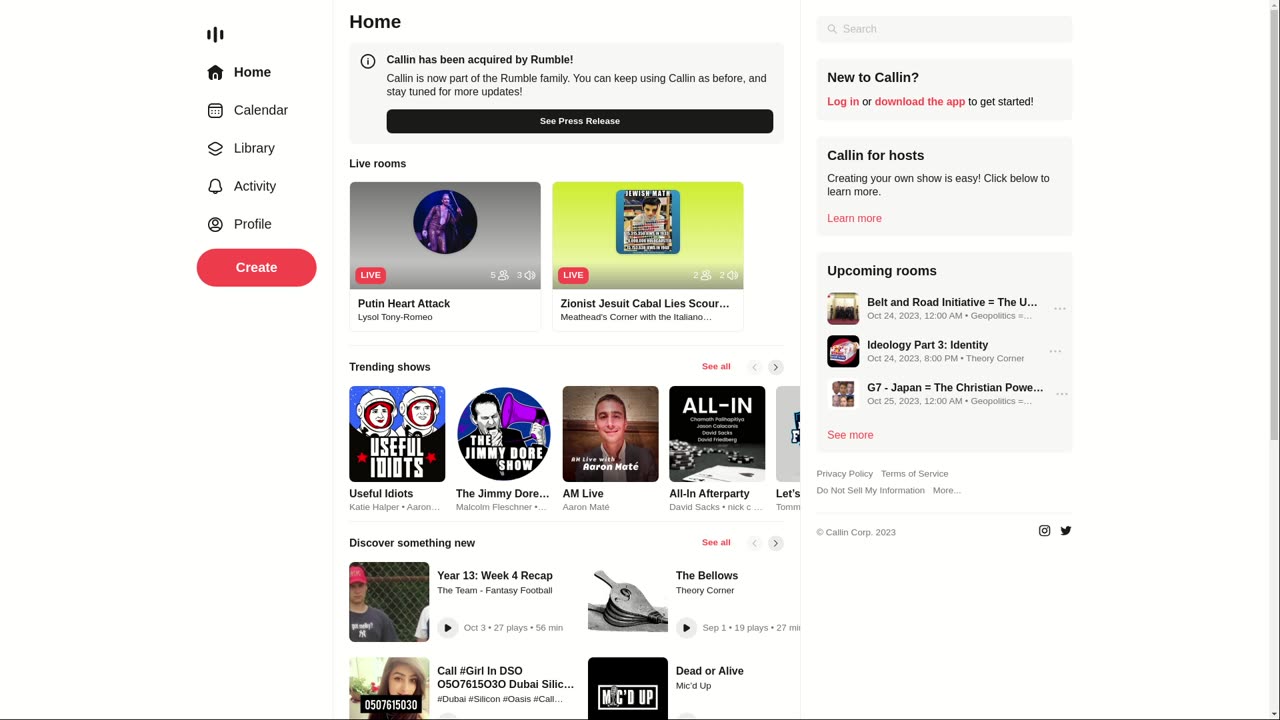Open The Jimmy Dore Show cover
The image size is (1280, 720).
point(504,434)
